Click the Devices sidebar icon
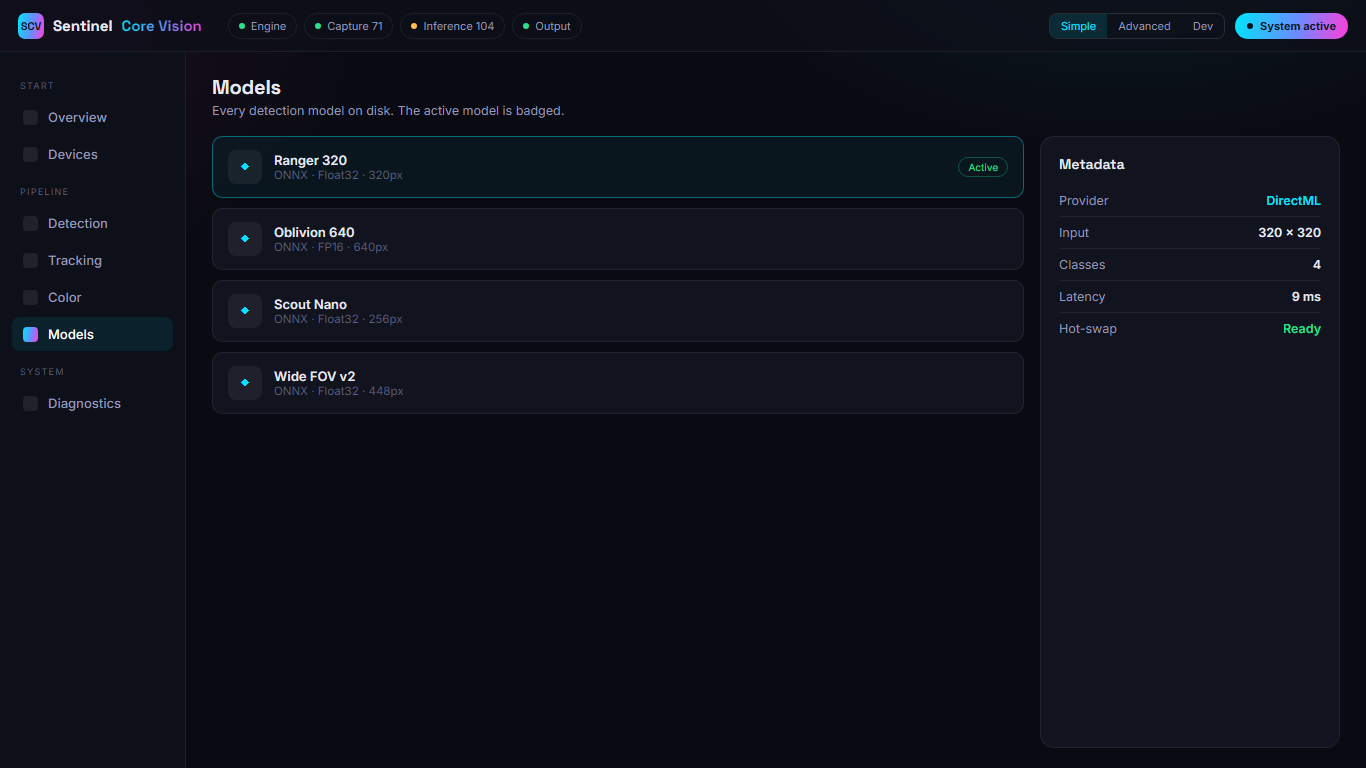 coord(30,154)
